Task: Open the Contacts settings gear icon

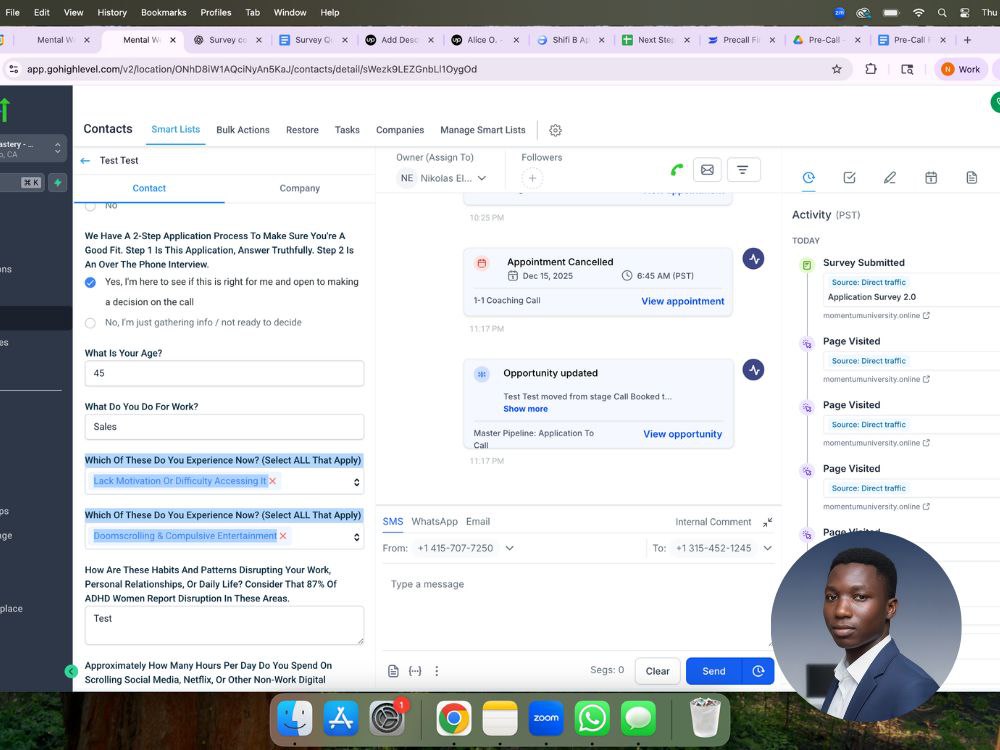Action: [555, 130]
